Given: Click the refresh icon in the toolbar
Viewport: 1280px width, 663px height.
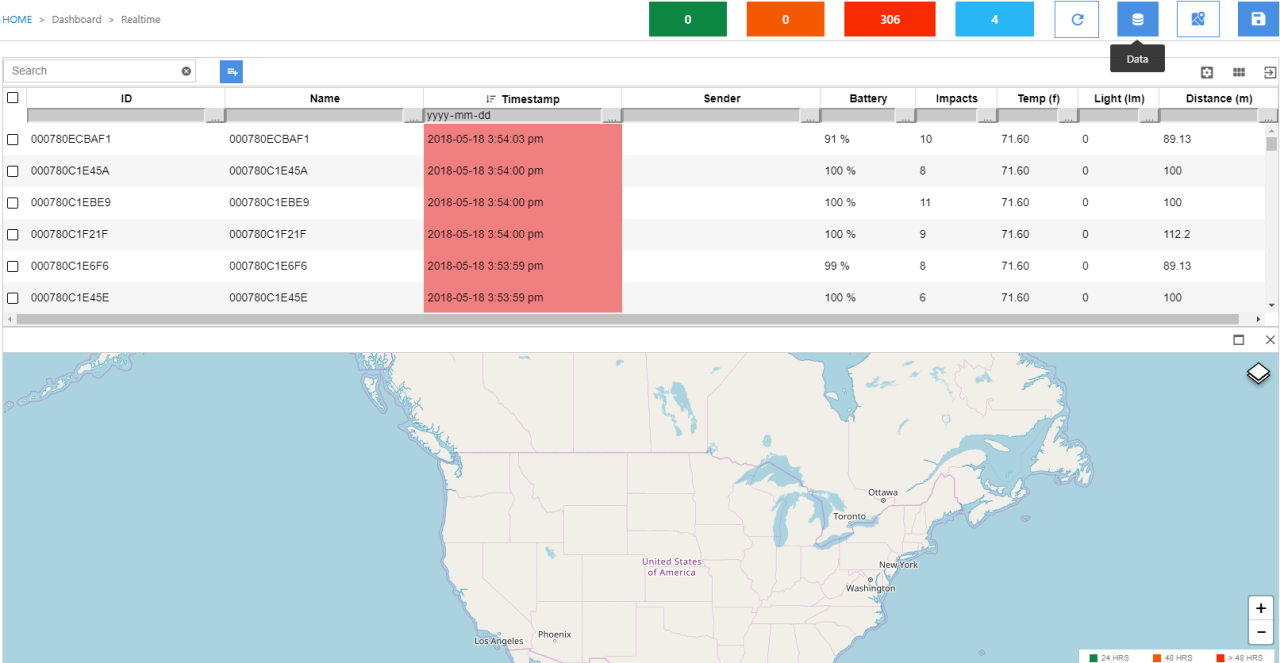Looking at the screenshot, I should point(1076,19).
